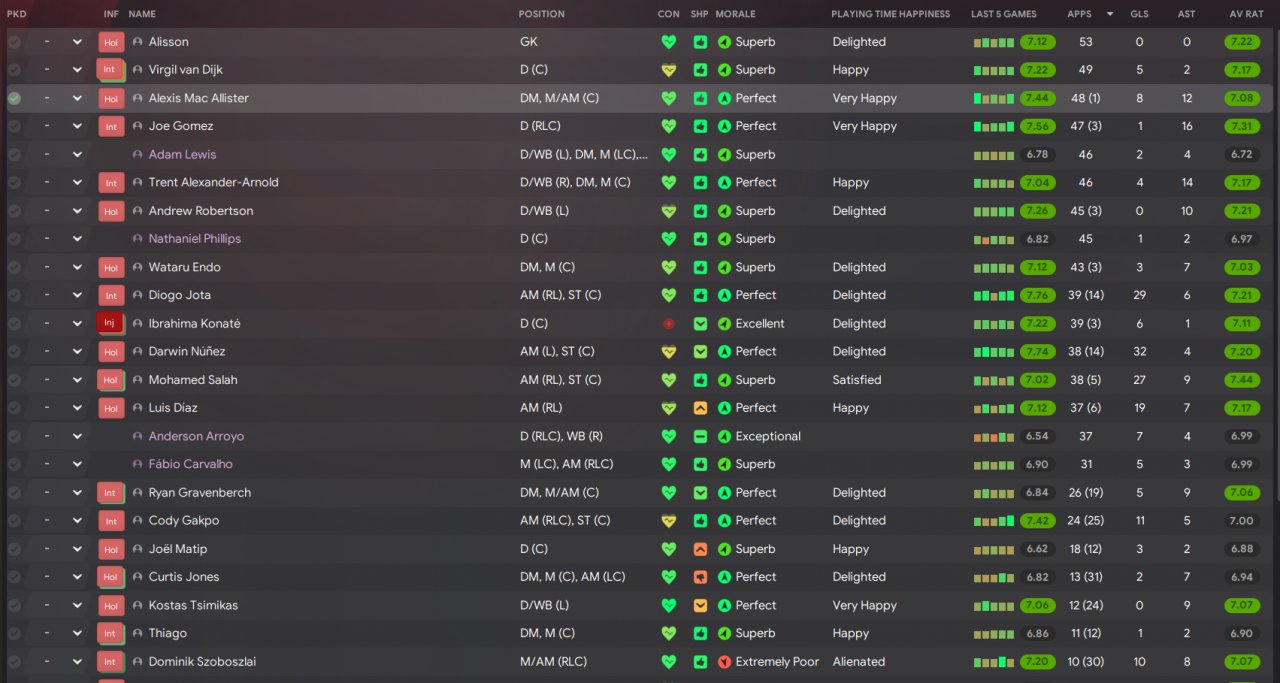Click Virgil van Dijk's Int info badge
The height and width of the screenshot is (683, 1280).
point(110,71)
